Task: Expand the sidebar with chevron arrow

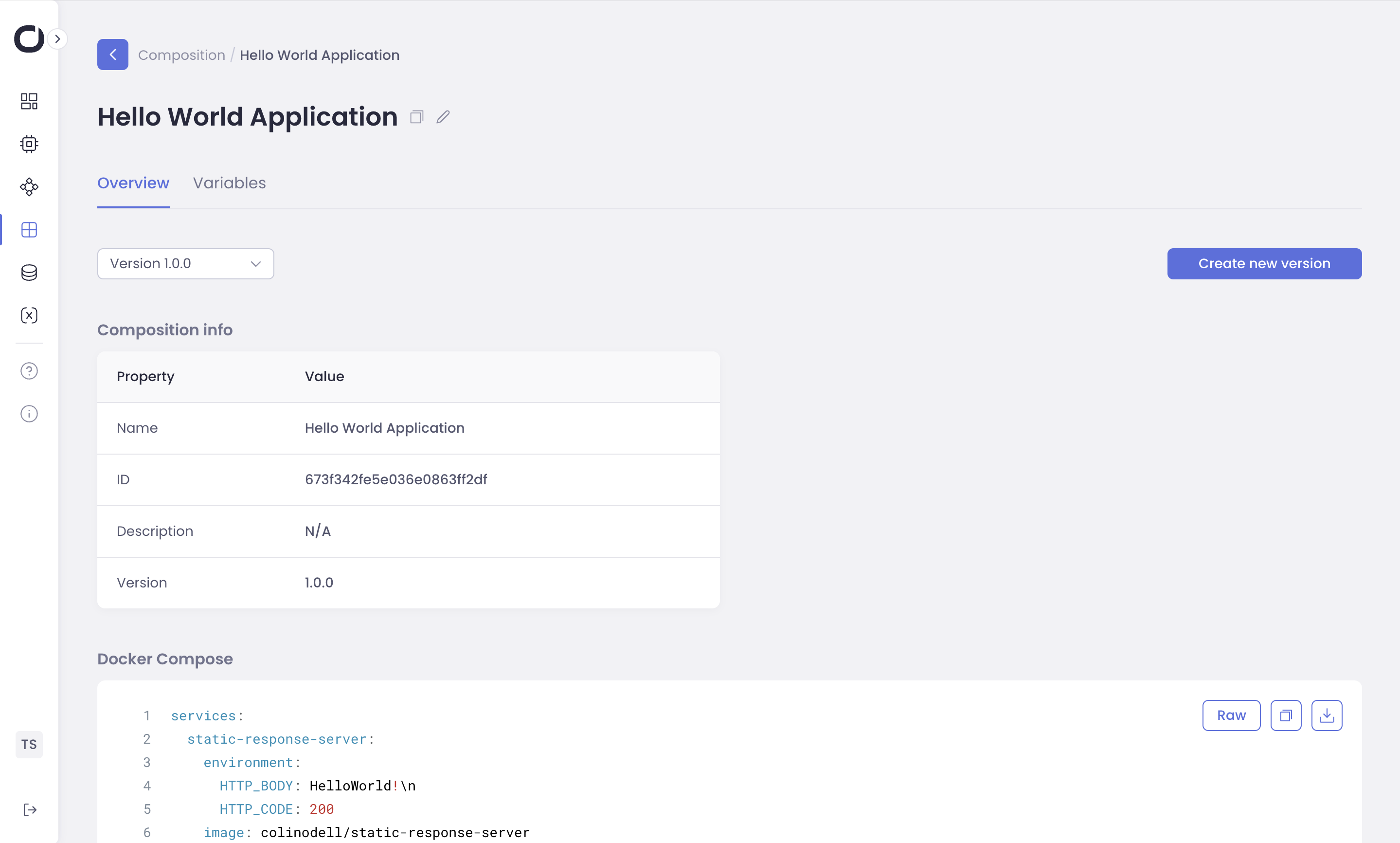Action: 57,39
